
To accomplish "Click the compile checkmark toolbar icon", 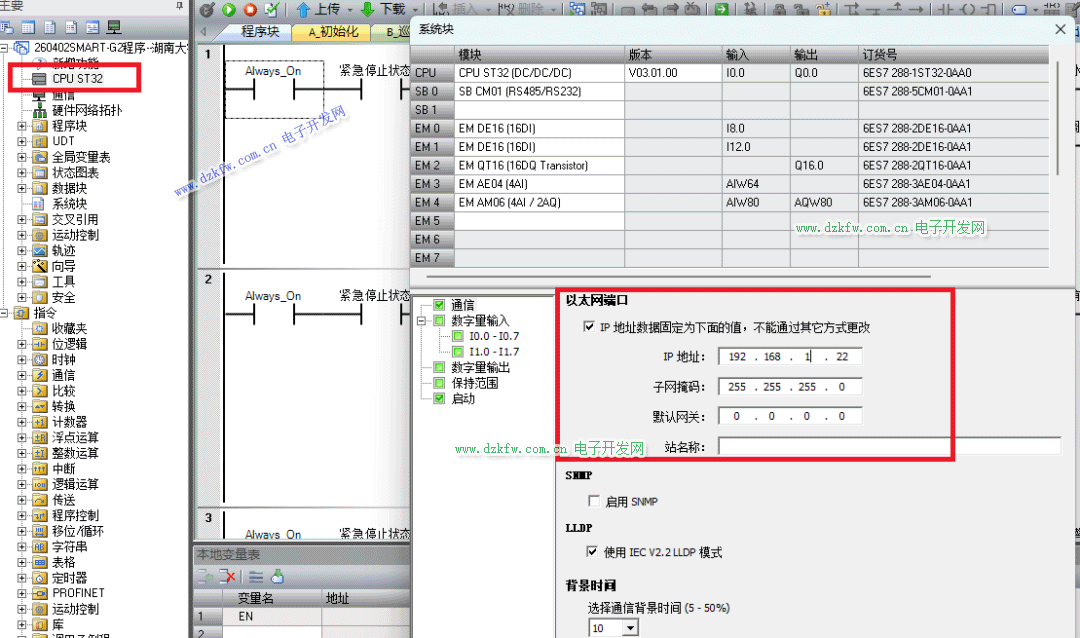I will [271, 10].
